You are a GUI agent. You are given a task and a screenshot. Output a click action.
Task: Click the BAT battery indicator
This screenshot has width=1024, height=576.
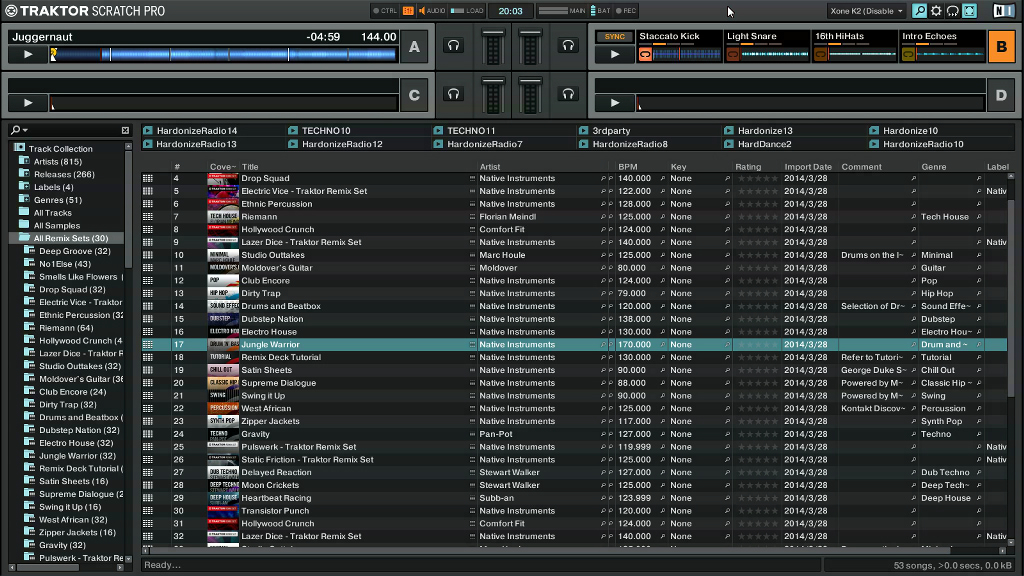[600, 10]
